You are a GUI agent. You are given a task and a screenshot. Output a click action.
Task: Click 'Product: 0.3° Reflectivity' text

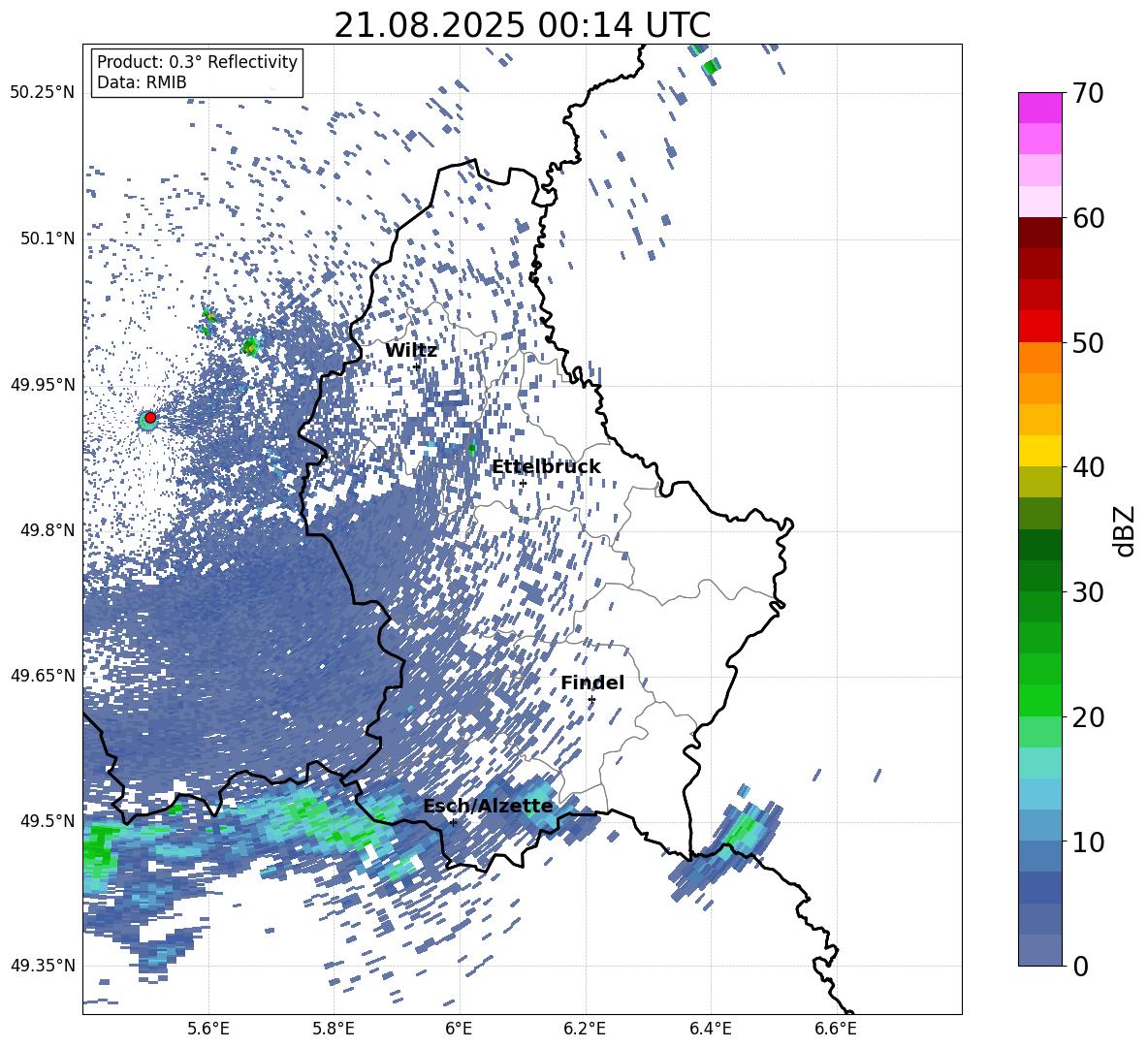click(x=197, y=62)
